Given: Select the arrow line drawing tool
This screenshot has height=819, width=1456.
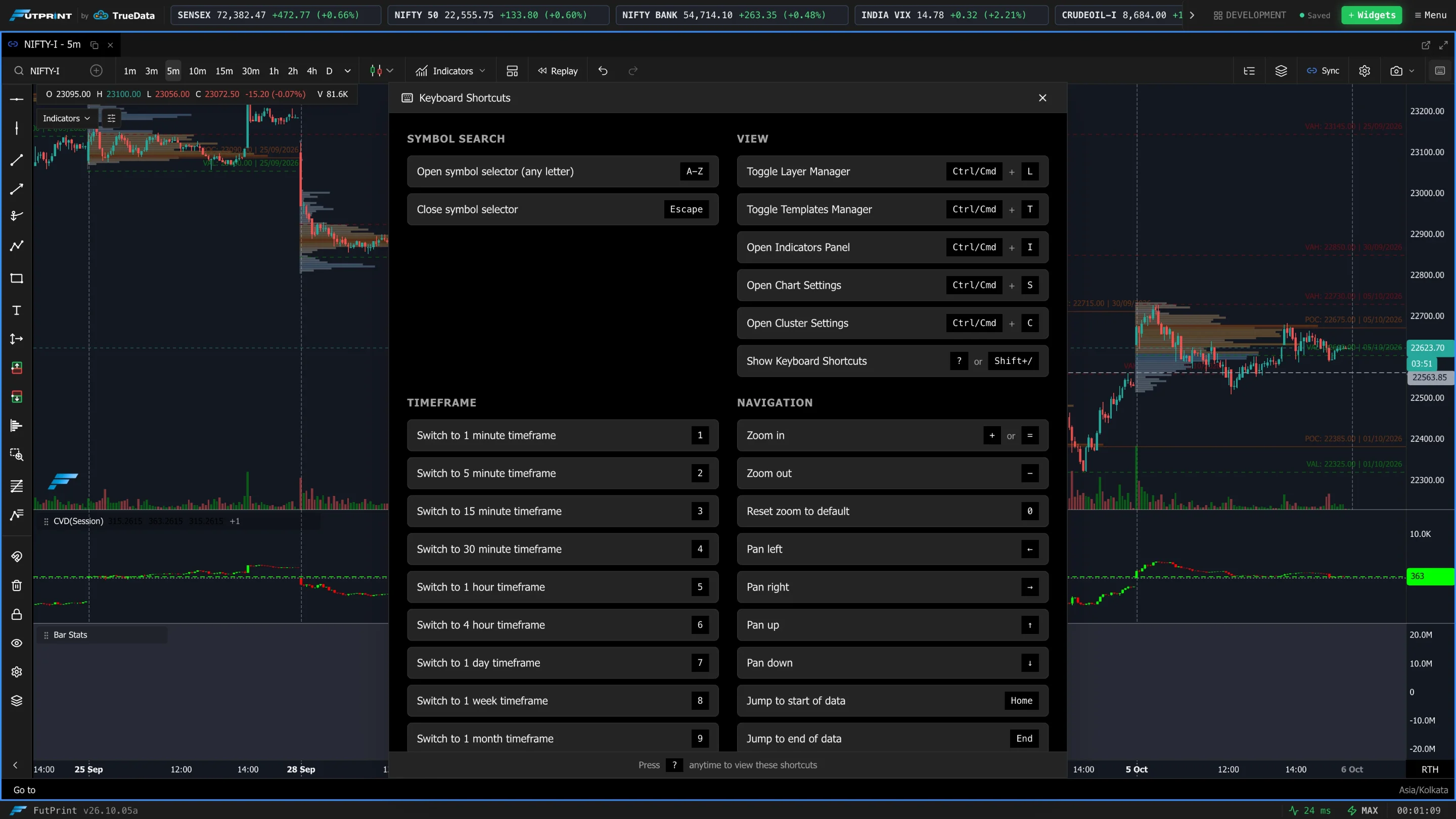Looking at the screenshot, I should click(x=16, y=189).
